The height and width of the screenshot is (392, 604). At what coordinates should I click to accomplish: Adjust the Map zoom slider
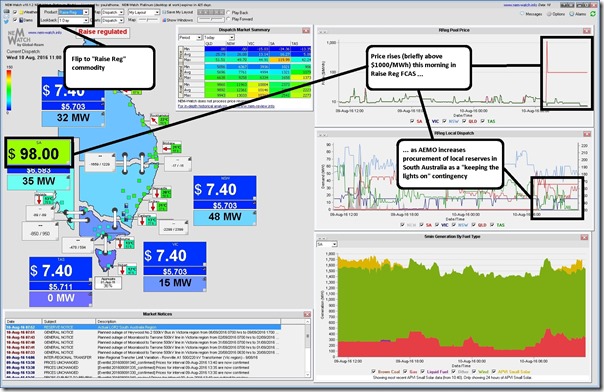coord(148,20)
